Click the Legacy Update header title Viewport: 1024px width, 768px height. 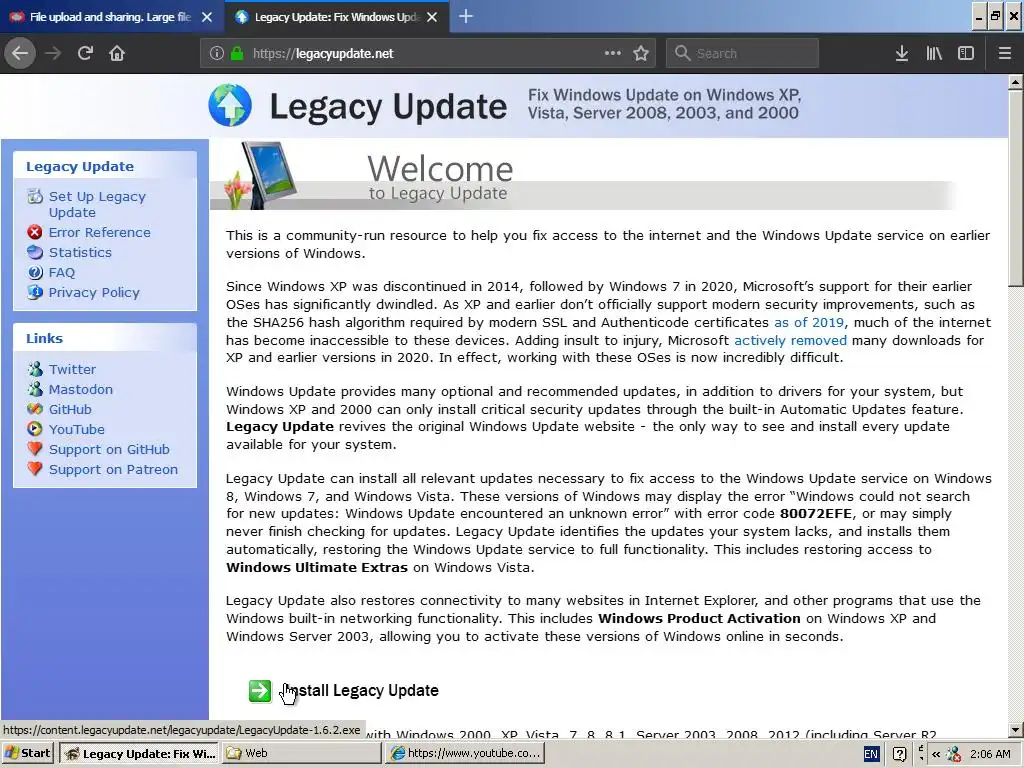pos(388,106)
